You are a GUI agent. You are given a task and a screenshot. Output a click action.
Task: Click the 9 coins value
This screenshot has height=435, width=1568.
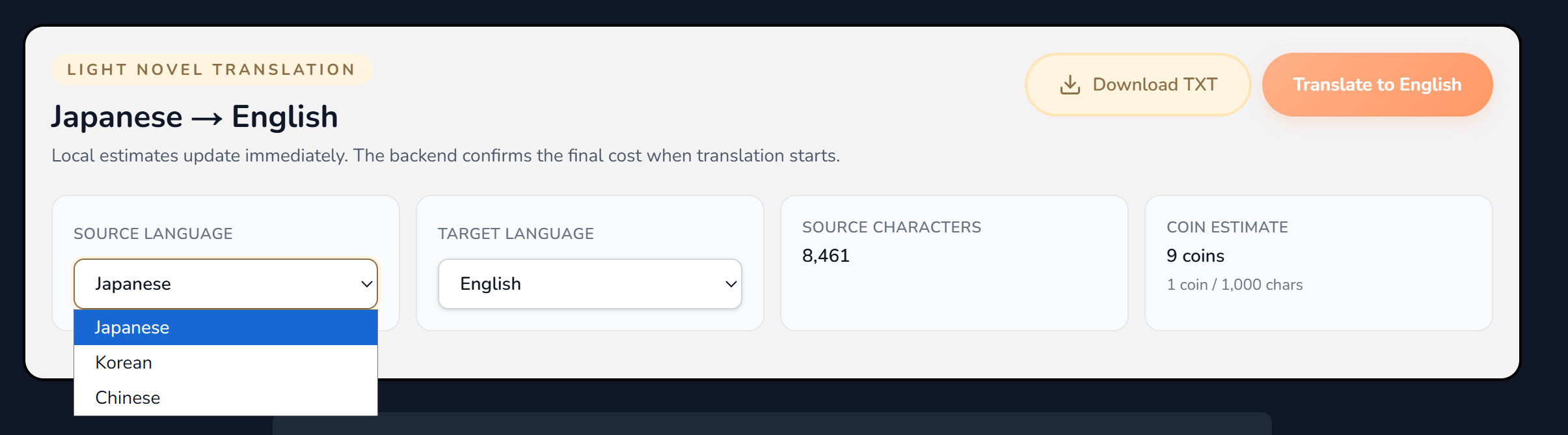1195,256
